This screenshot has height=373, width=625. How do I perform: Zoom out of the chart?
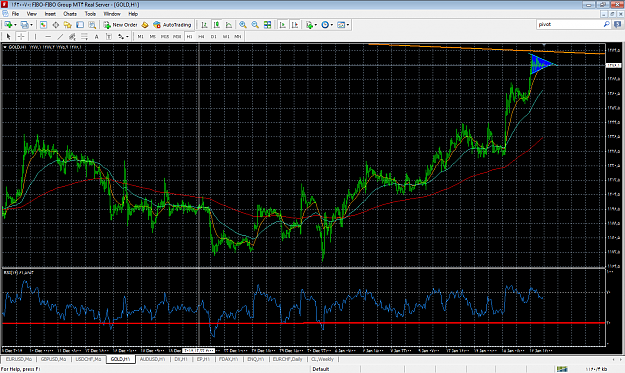(x=255, y=25)
